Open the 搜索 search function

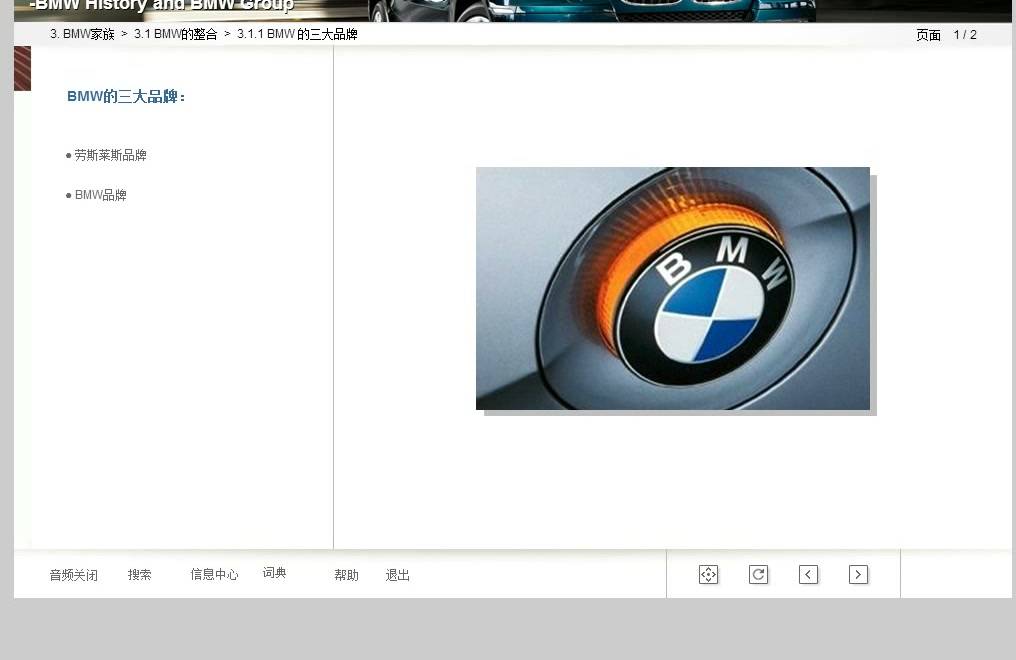pos(139,575)
